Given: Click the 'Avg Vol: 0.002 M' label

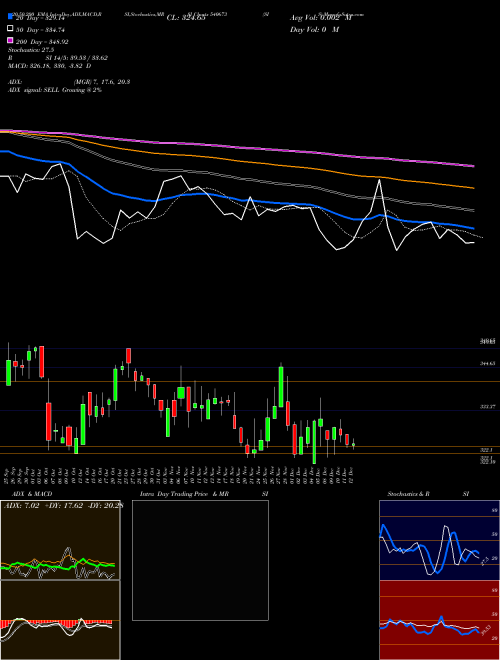Looking at the screenshot, I should [x=320, y=18].
